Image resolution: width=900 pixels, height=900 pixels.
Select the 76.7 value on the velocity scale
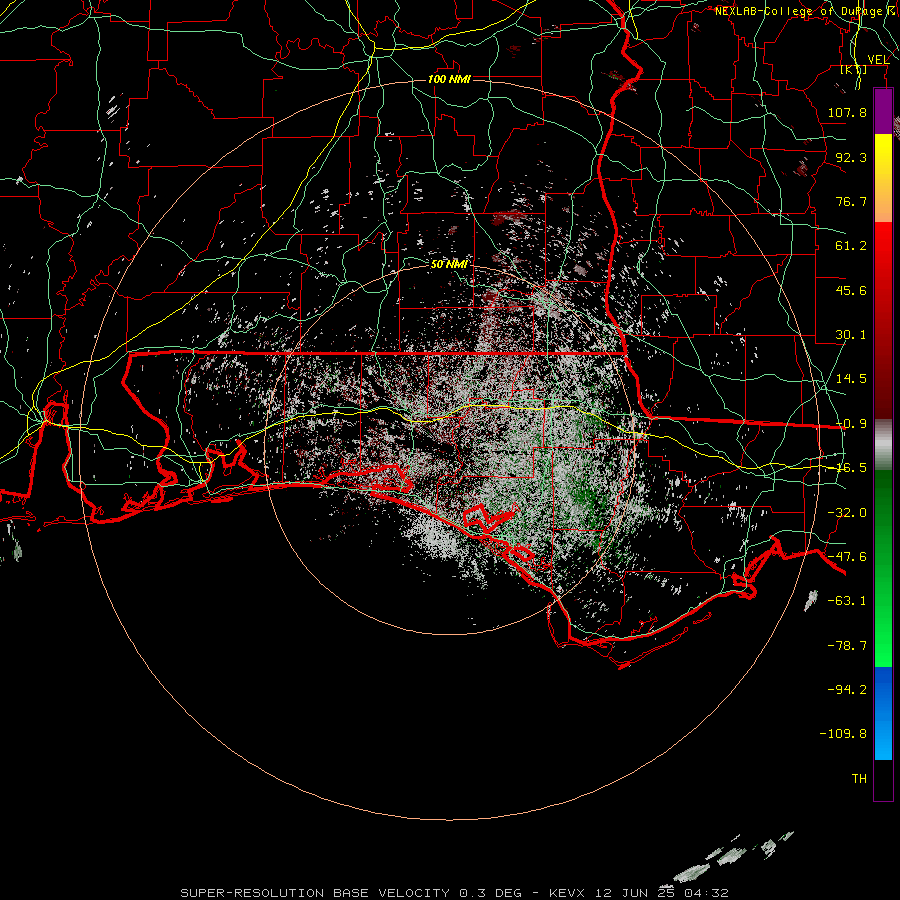[x=851, y=201]
